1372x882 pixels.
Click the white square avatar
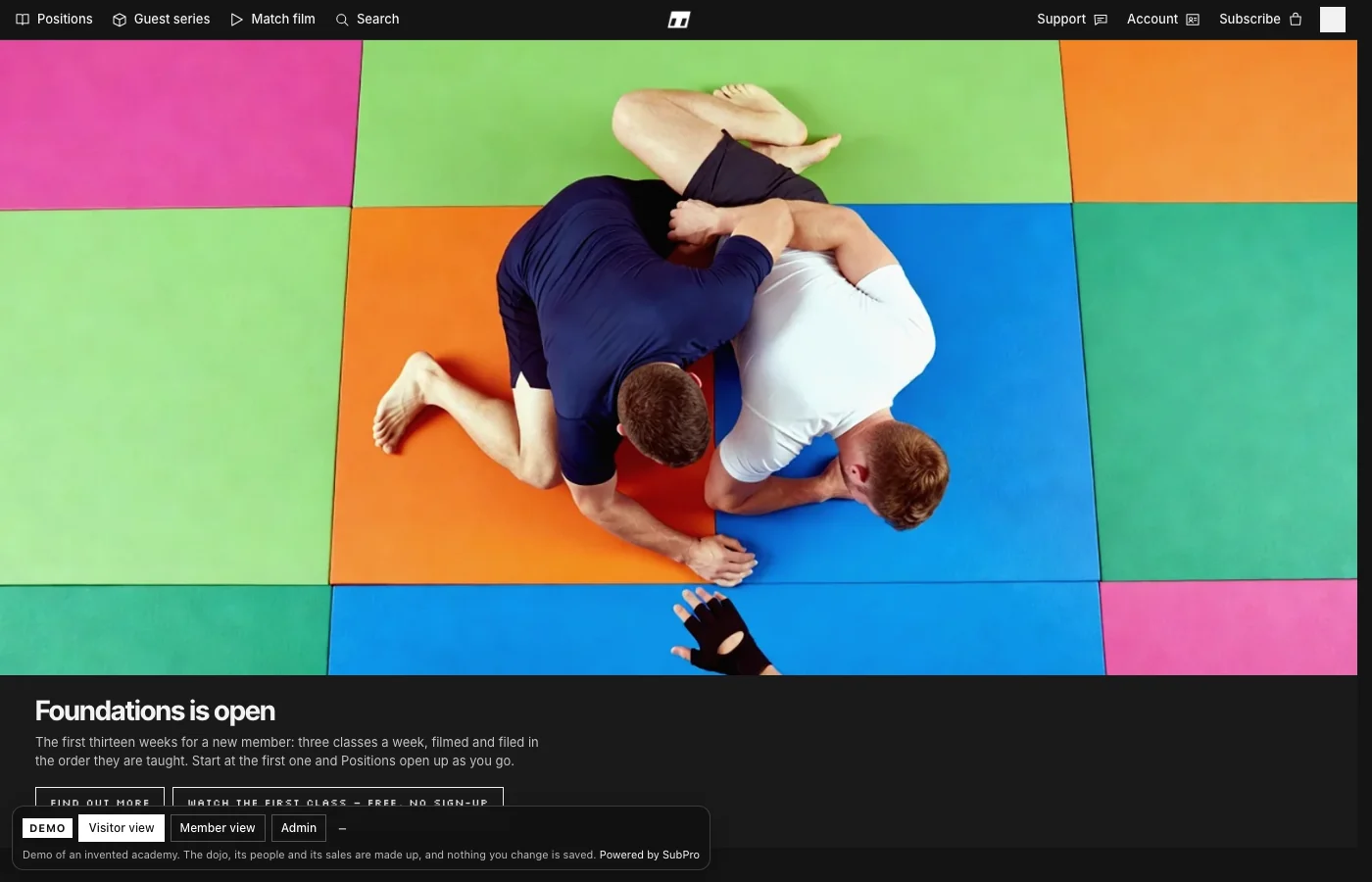click(x=1333, y=20)
